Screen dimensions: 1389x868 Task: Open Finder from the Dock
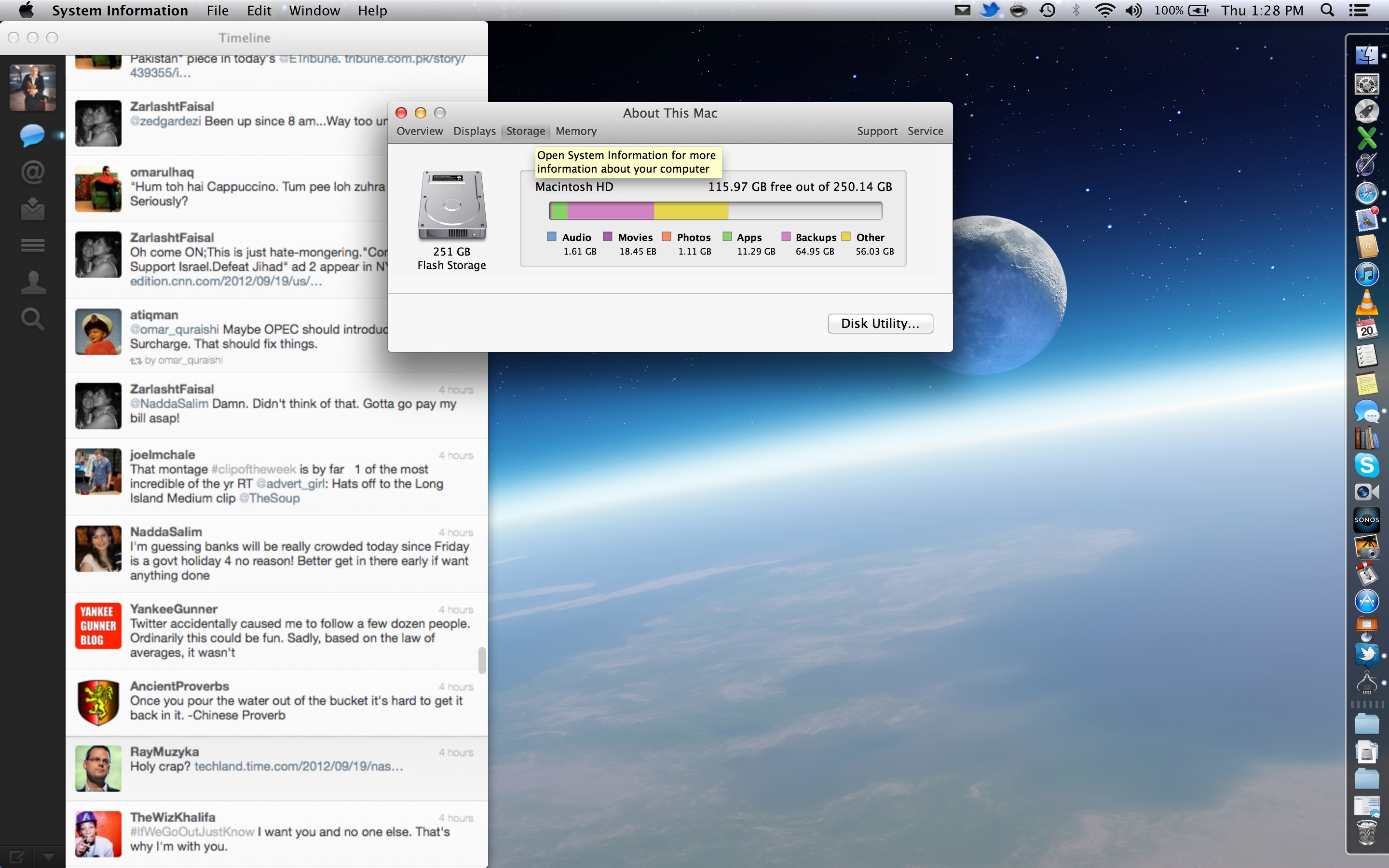1366,56
